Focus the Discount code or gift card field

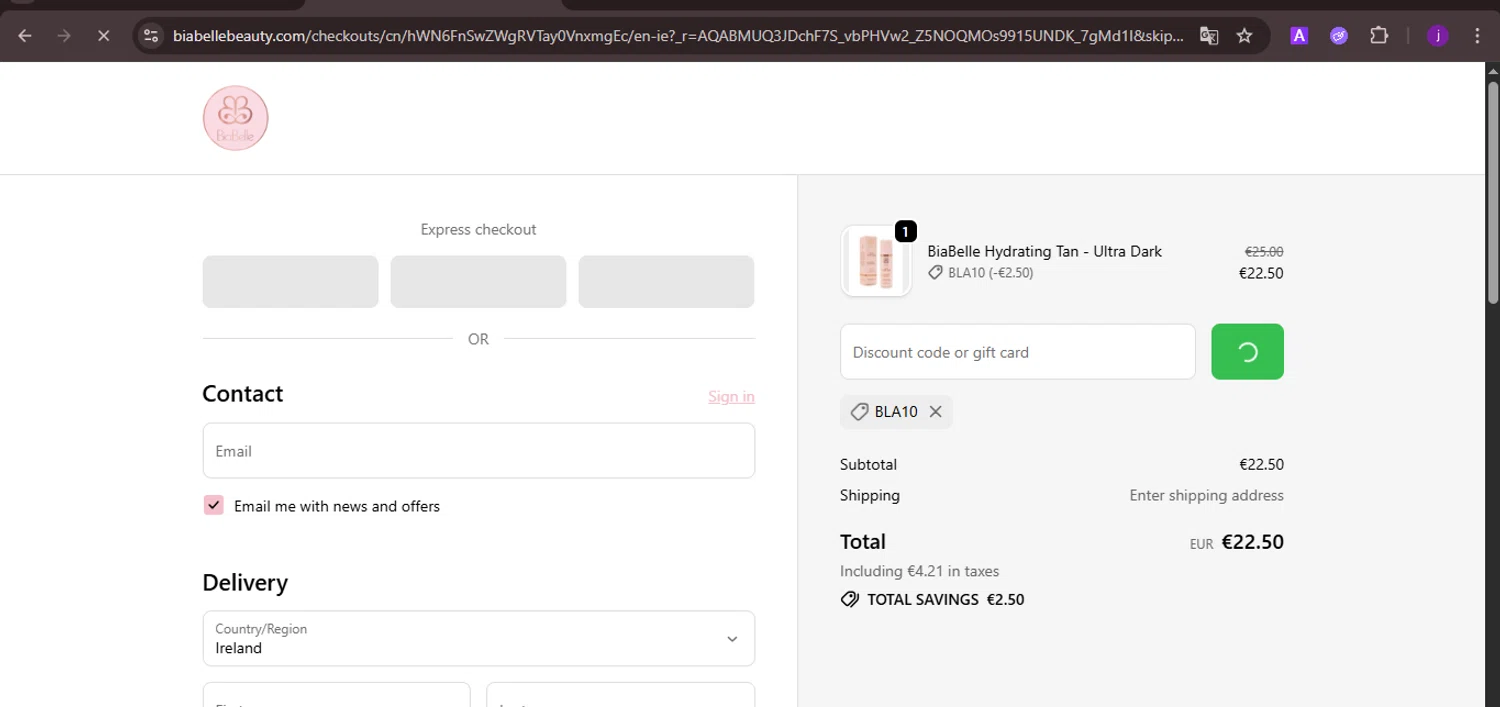[1018, 352]
